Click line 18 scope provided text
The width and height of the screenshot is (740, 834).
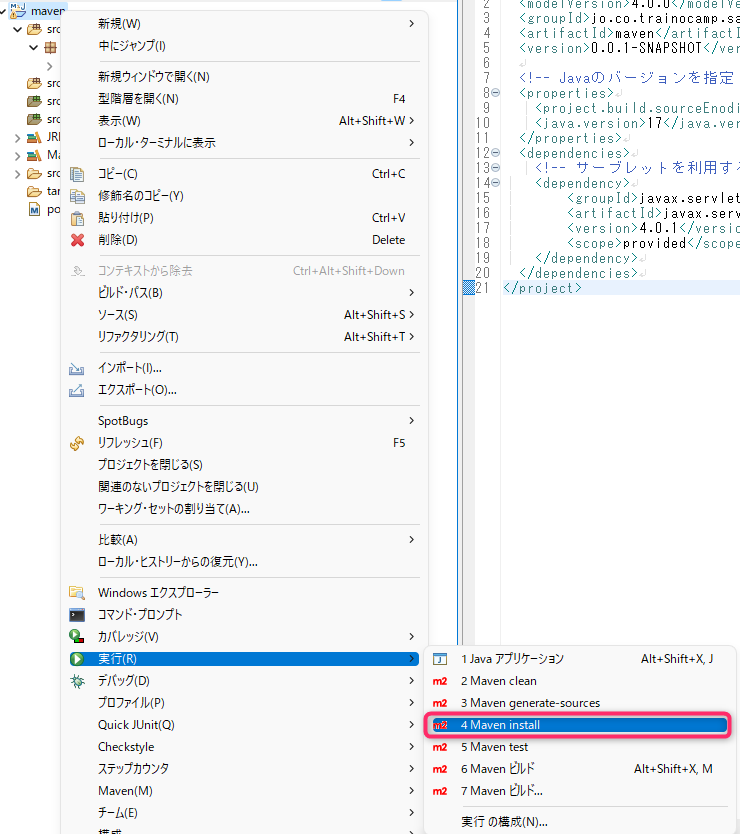(653, 243)
